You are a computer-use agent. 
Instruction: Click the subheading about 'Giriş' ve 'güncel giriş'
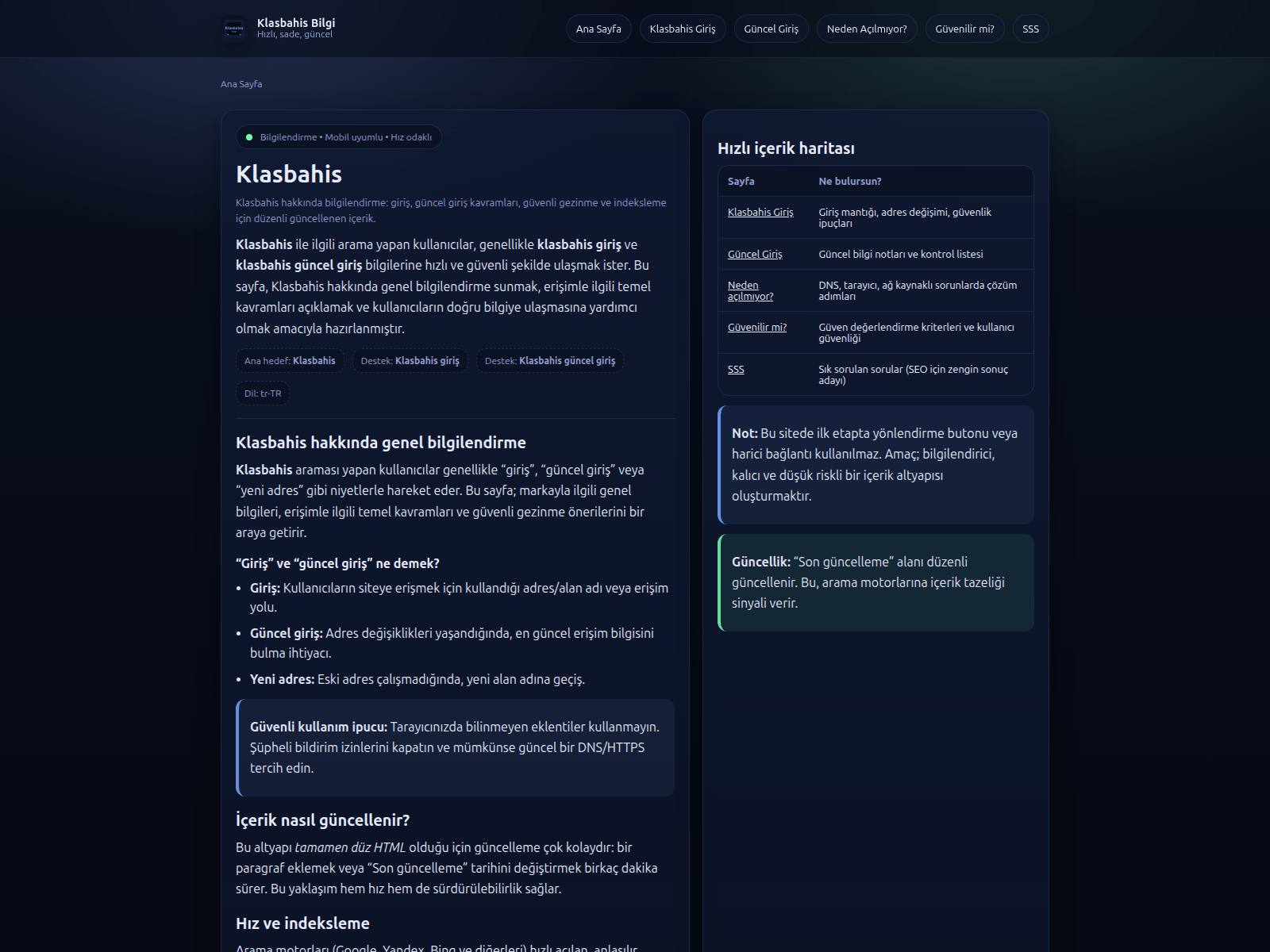pyautogui.click(x=337, y=563)
